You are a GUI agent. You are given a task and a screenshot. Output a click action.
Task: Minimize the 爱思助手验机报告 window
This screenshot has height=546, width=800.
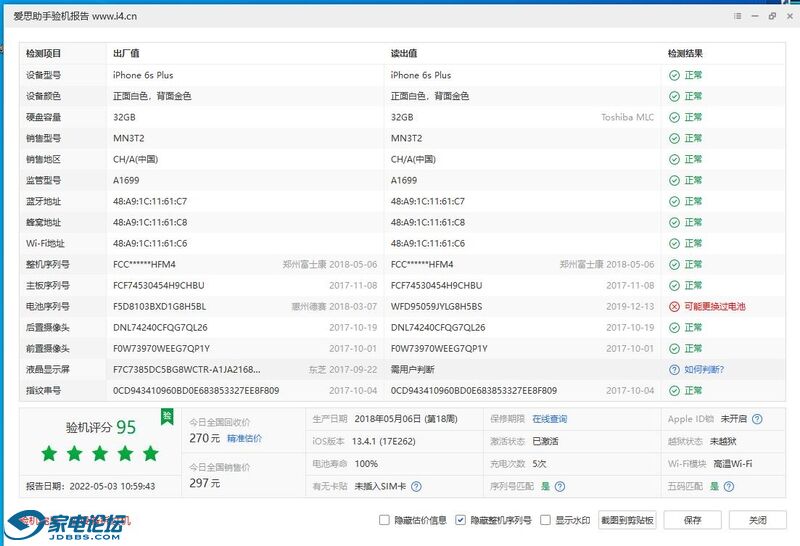pyautogui.click(x=755, y=16)
